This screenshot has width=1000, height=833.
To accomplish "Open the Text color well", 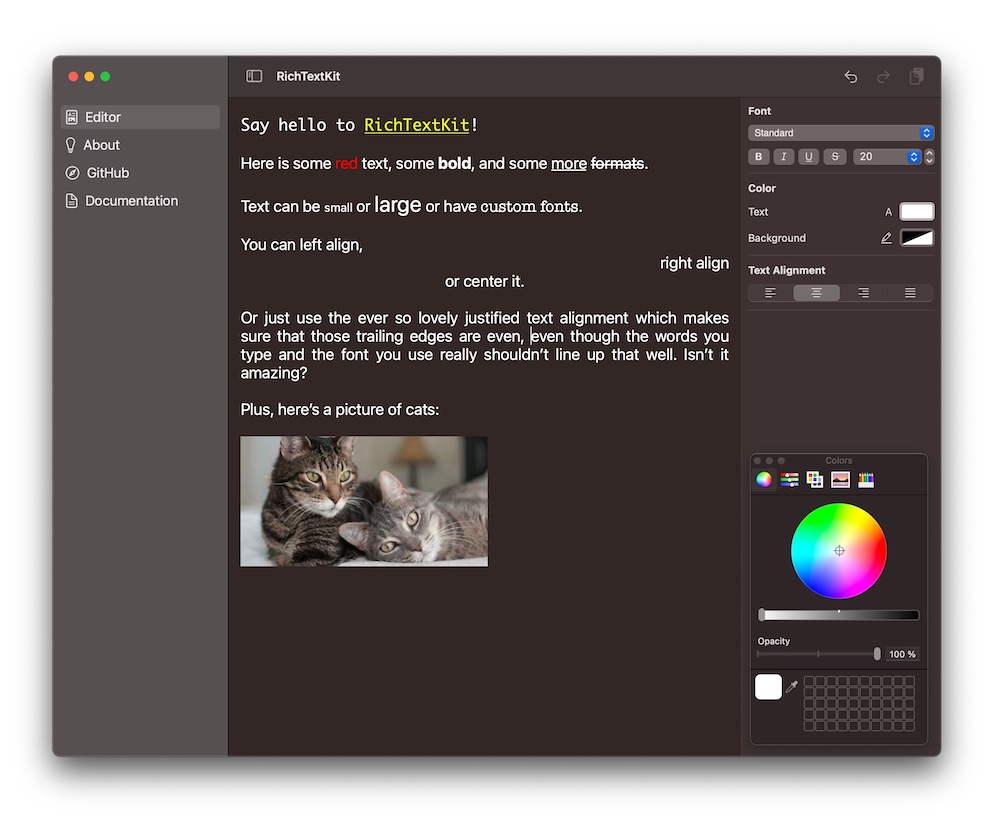I will pos(916,212).
